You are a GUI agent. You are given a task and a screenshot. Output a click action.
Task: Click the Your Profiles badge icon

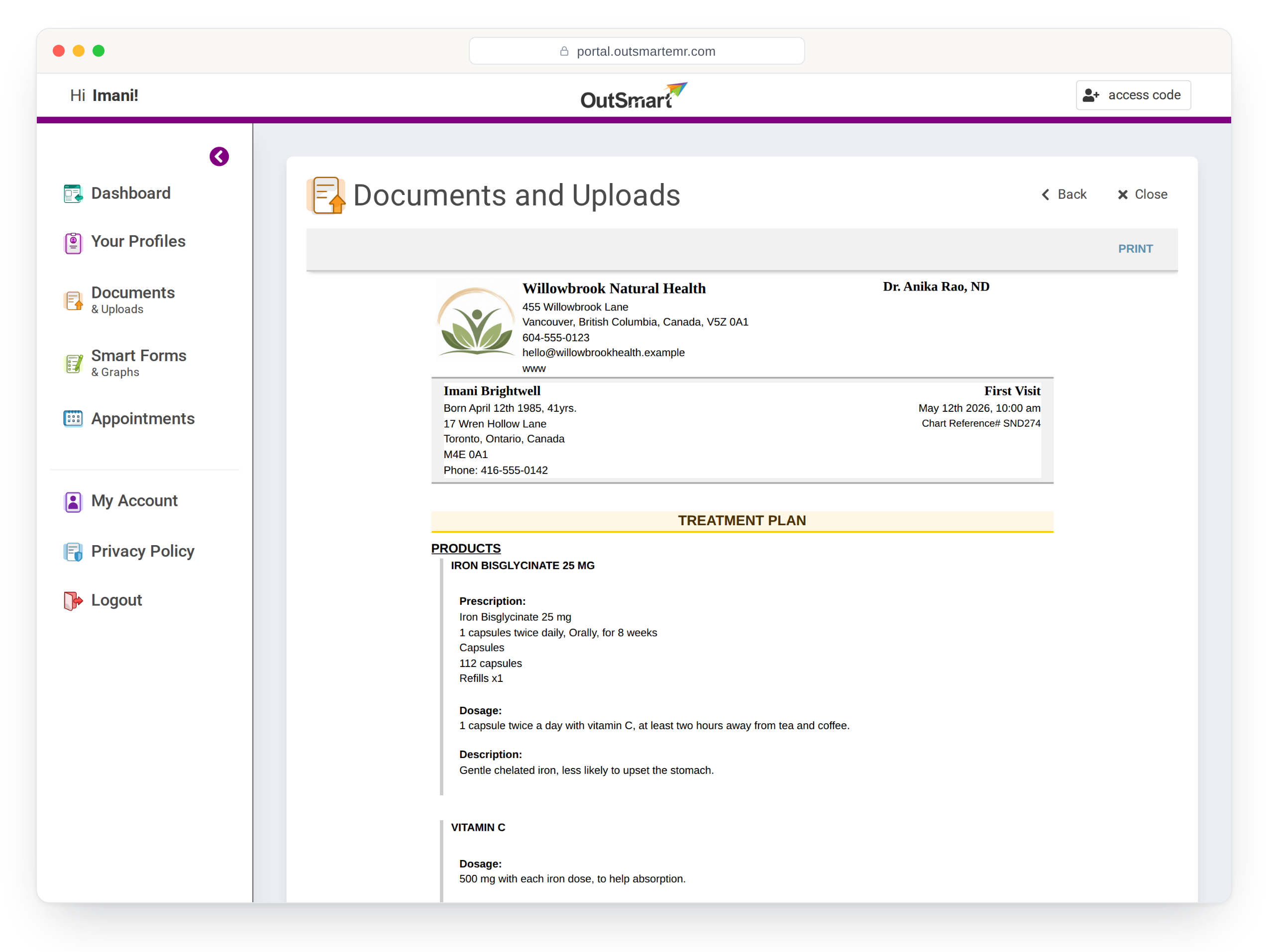click(73, 243)
